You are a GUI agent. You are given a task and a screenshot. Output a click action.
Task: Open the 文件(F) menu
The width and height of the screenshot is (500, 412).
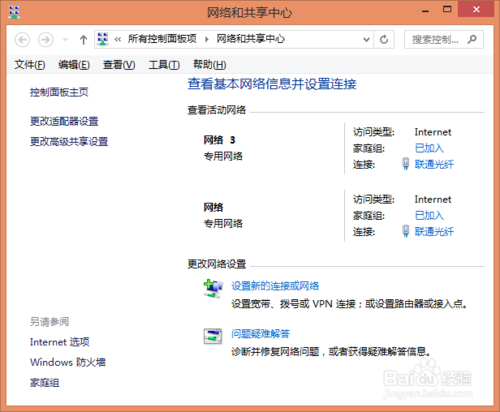[x=30, y=65]
